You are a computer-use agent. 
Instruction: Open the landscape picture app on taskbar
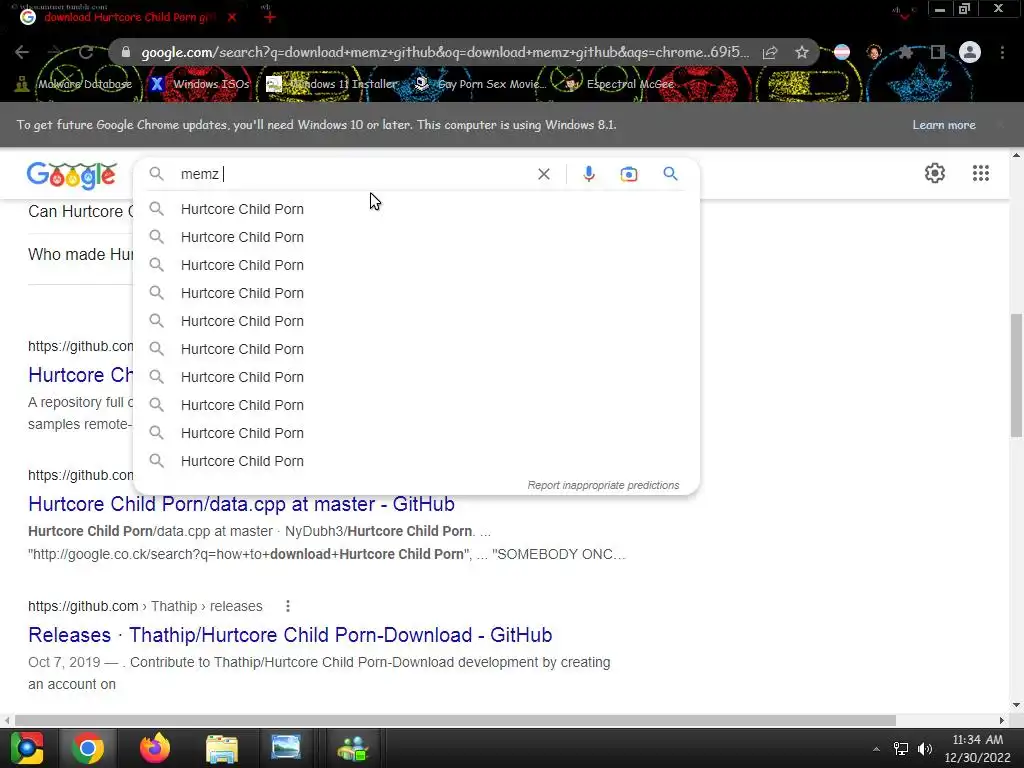point(286,748)
